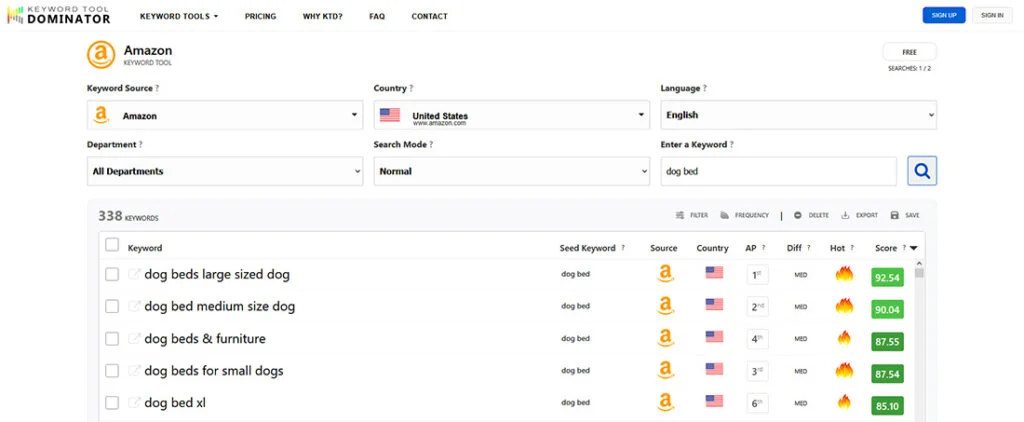
Task: Click the help mark next to Department
Action: point(140,144)
